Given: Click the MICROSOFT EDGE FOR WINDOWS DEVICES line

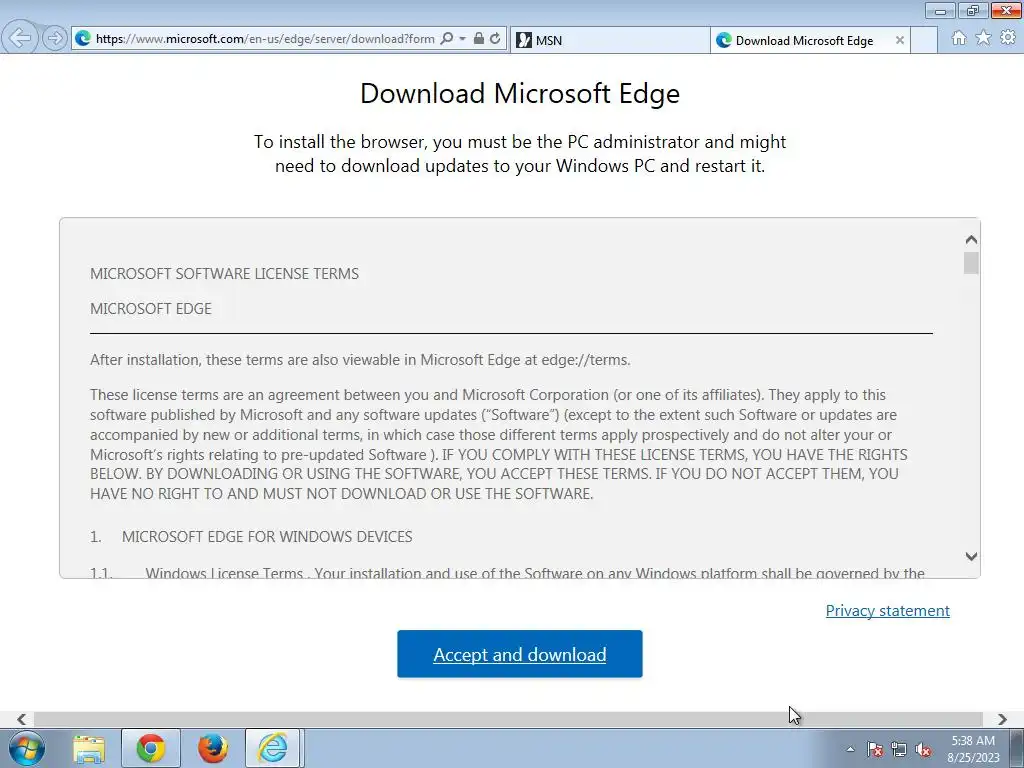Looking at the screenshot, I should click(x=266, y=537).
